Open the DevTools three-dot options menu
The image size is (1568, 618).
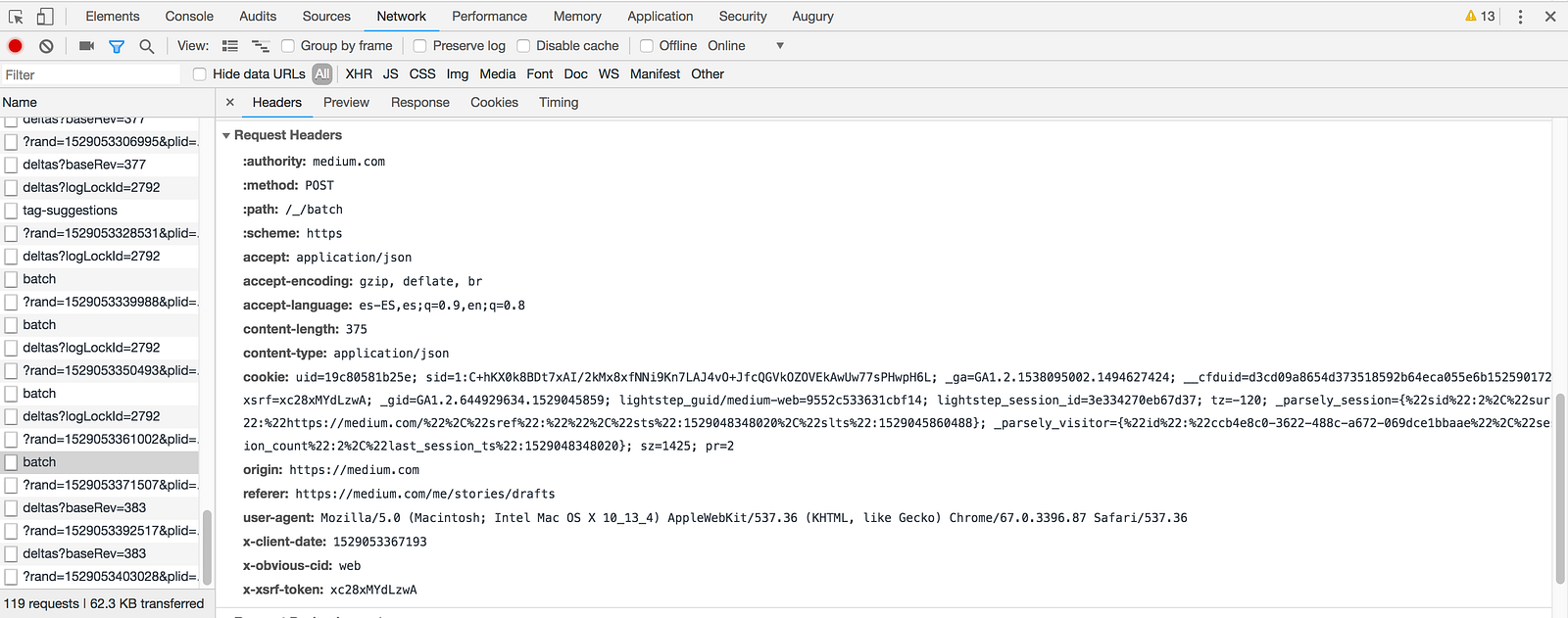(1520, 17)
